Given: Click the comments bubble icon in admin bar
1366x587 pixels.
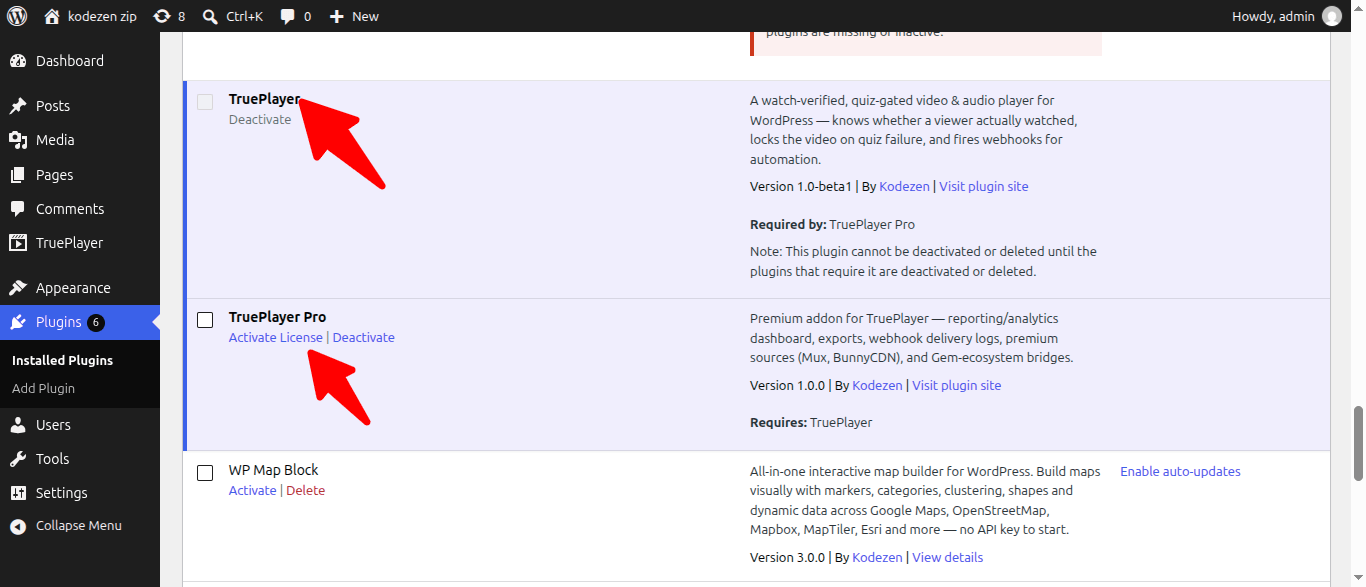Looking at the screenshot, I should pyautogui.click(x=288, y=16).
